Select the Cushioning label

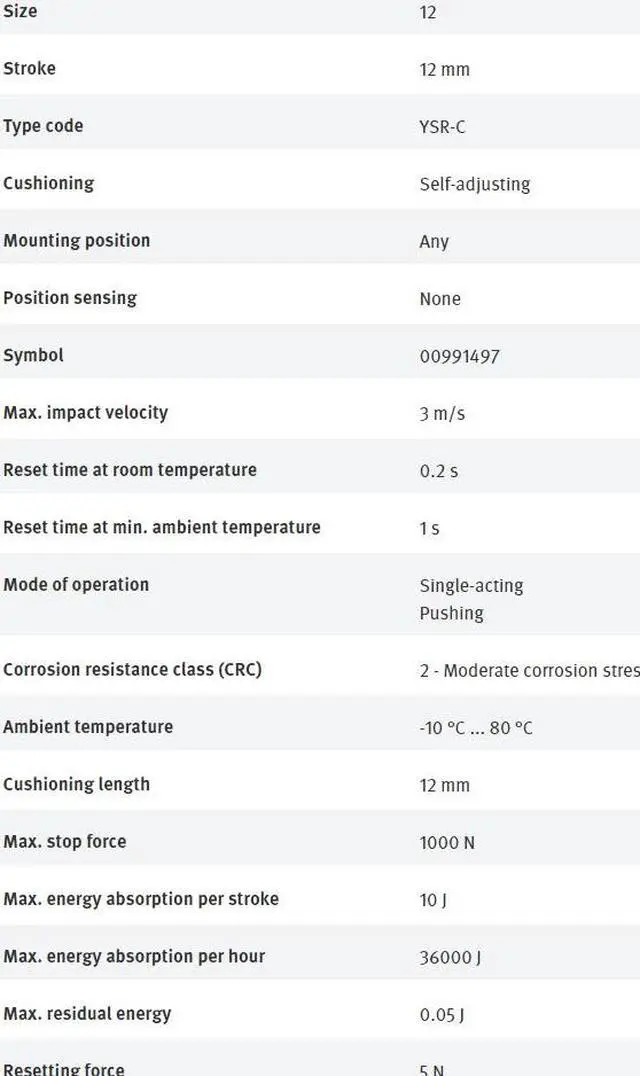48,183
